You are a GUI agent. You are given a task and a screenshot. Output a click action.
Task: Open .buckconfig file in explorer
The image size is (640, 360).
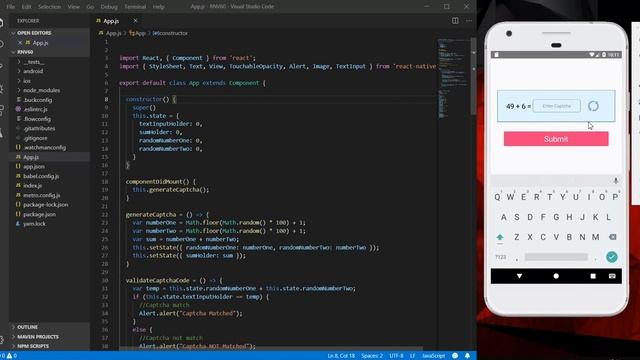(49, 100)
